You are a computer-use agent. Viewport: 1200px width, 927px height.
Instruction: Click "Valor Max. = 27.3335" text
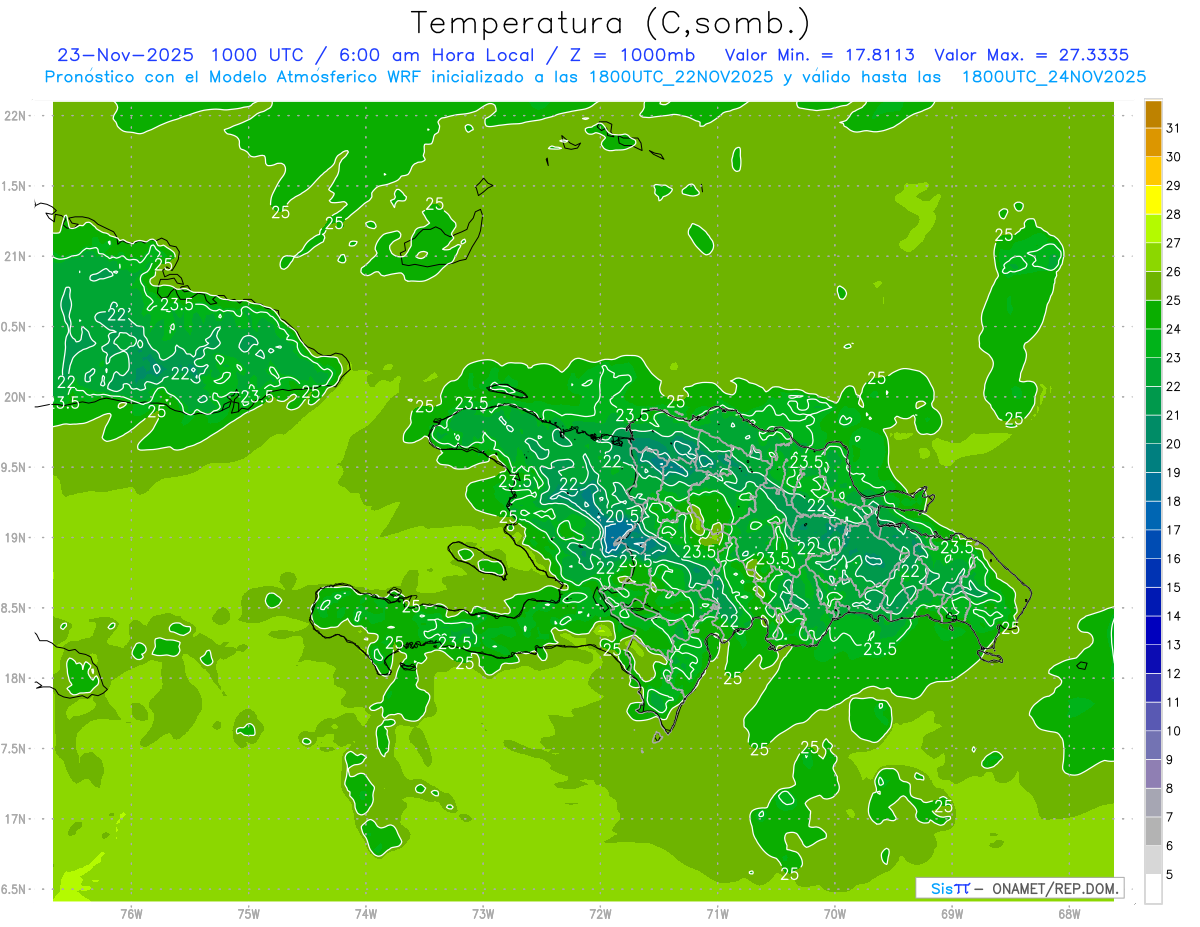click(x=1032, y=55)
